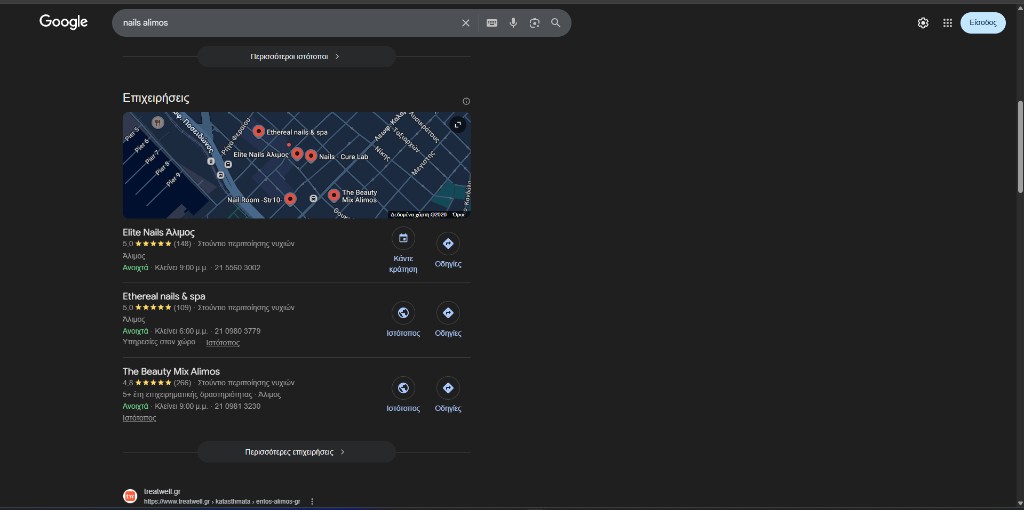1024x510 pixels.
Task: Open The Beauty Mix Alimos listing title
Action: 171,372
